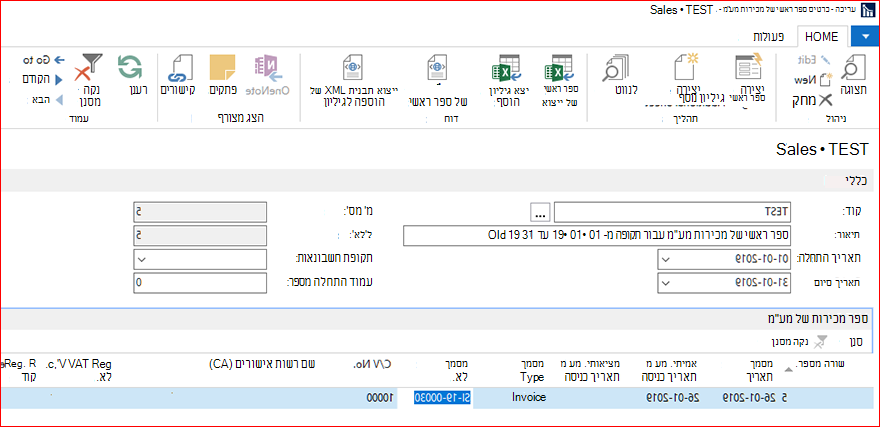Click נקה מסנן clear filter ribbon icon

[x=89, y=68]
